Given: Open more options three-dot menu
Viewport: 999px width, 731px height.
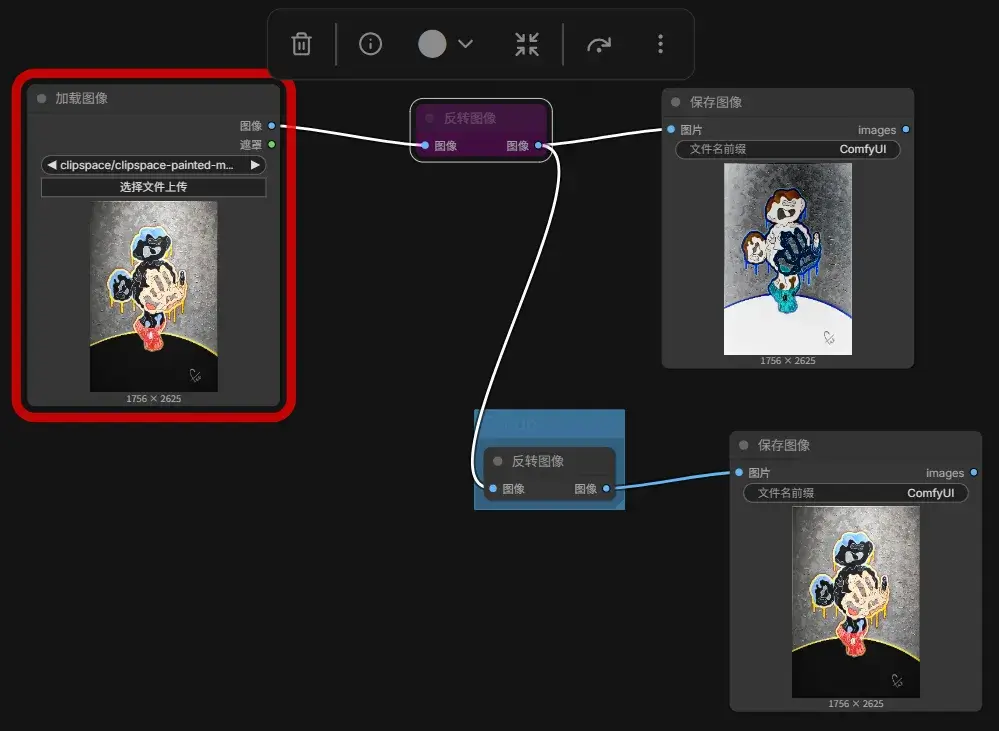Looking at the screenshot, I should 660,44.
